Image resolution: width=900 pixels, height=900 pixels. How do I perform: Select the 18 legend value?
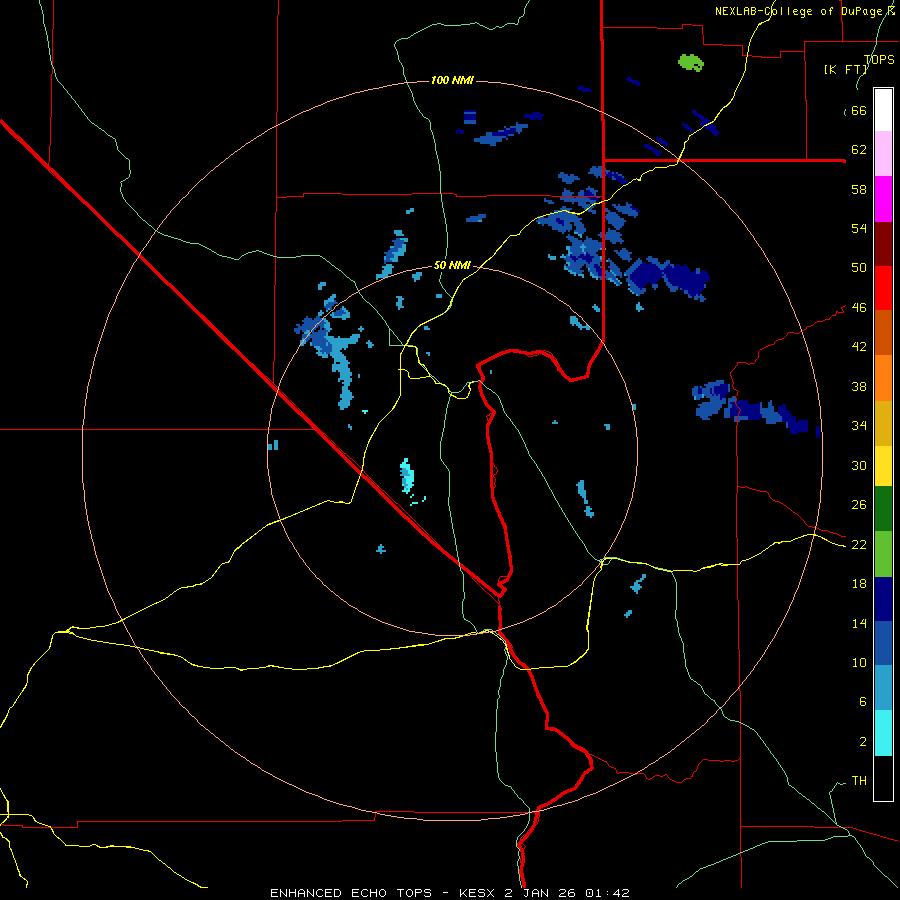tap(859, 584)
